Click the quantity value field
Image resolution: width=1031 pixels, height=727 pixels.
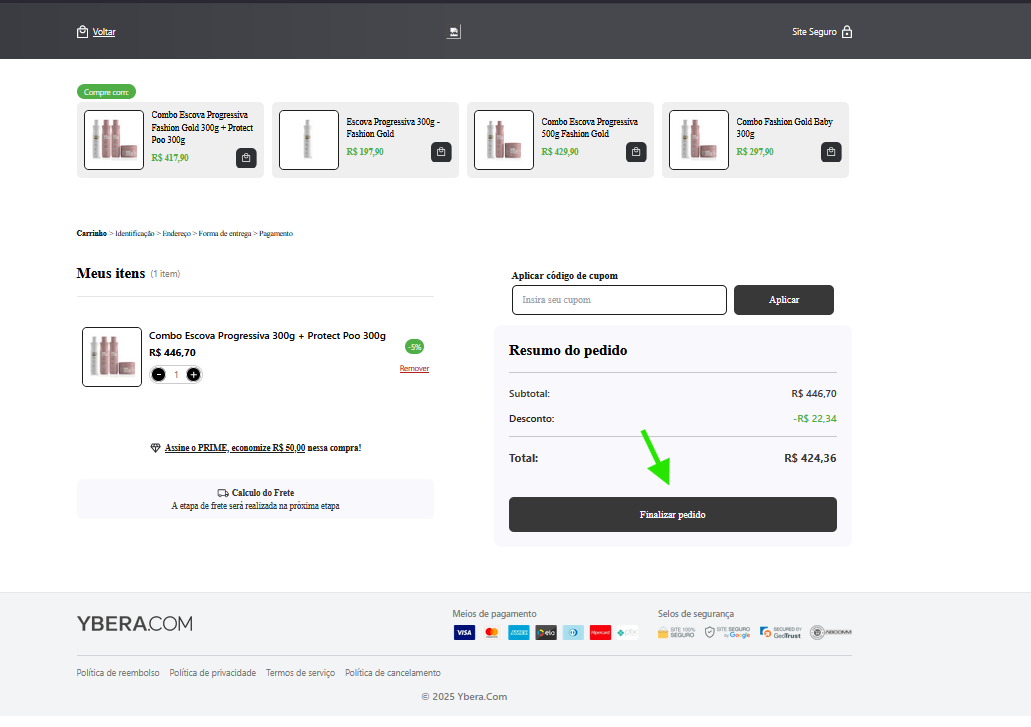(176, 375)
